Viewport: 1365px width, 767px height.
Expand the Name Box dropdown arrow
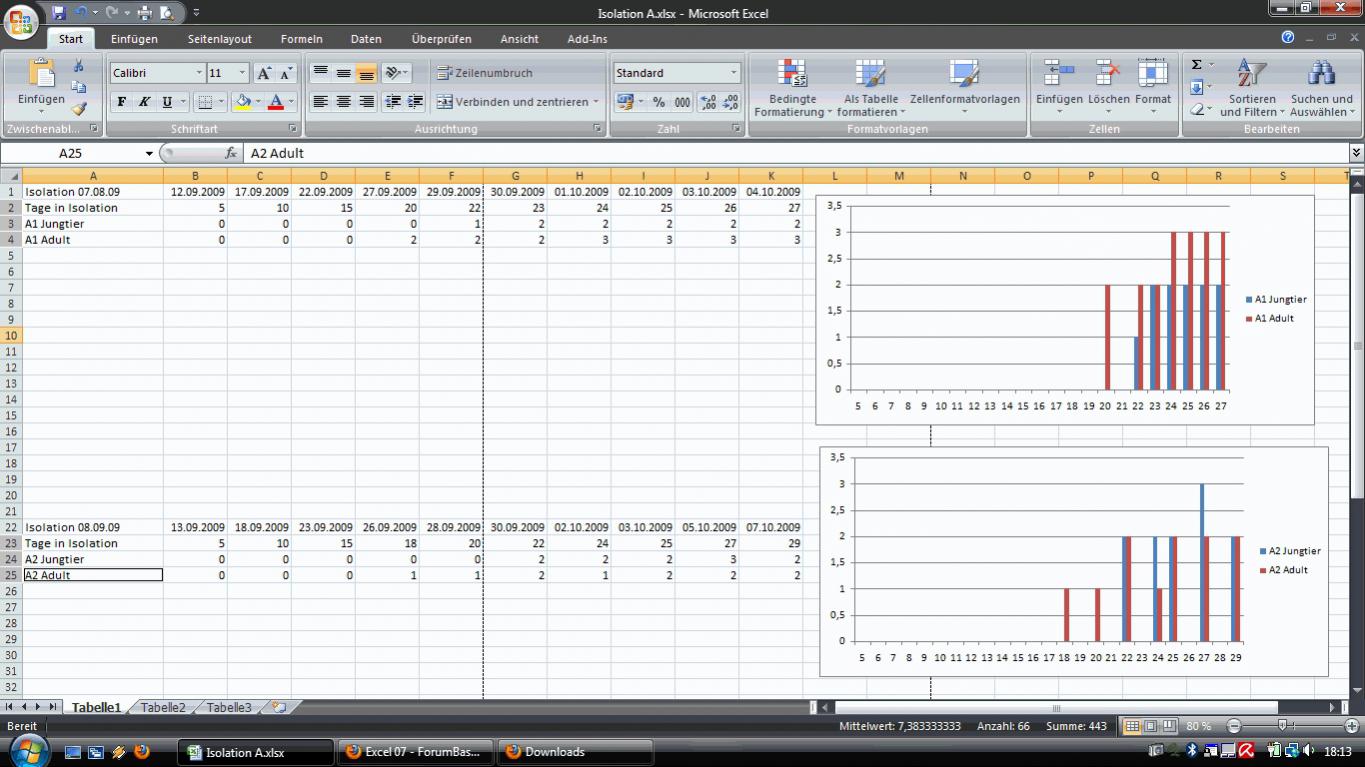click(150, 154)
